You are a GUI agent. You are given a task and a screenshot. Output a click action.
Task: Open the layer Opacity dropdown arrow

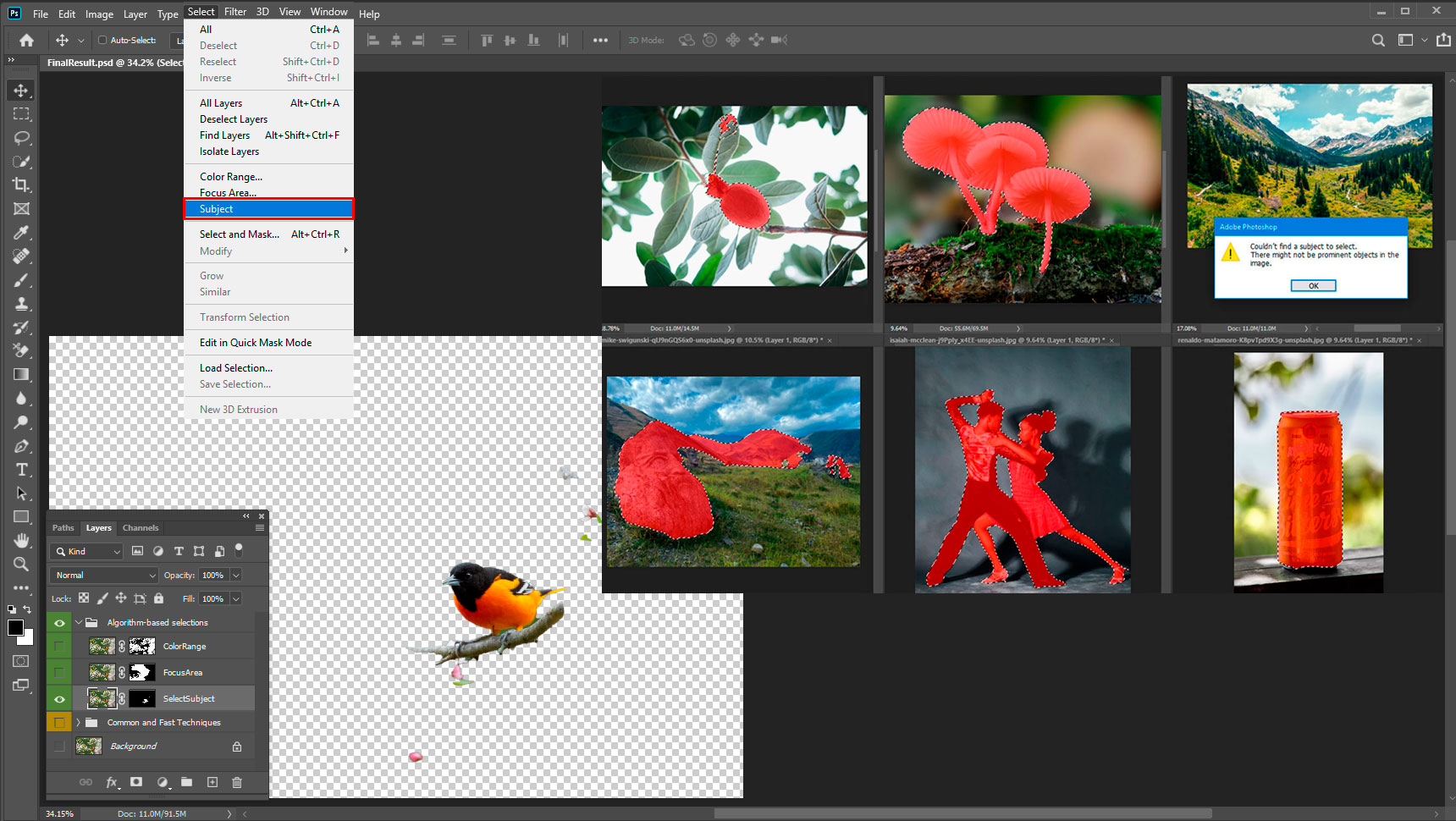coord(236,576)
